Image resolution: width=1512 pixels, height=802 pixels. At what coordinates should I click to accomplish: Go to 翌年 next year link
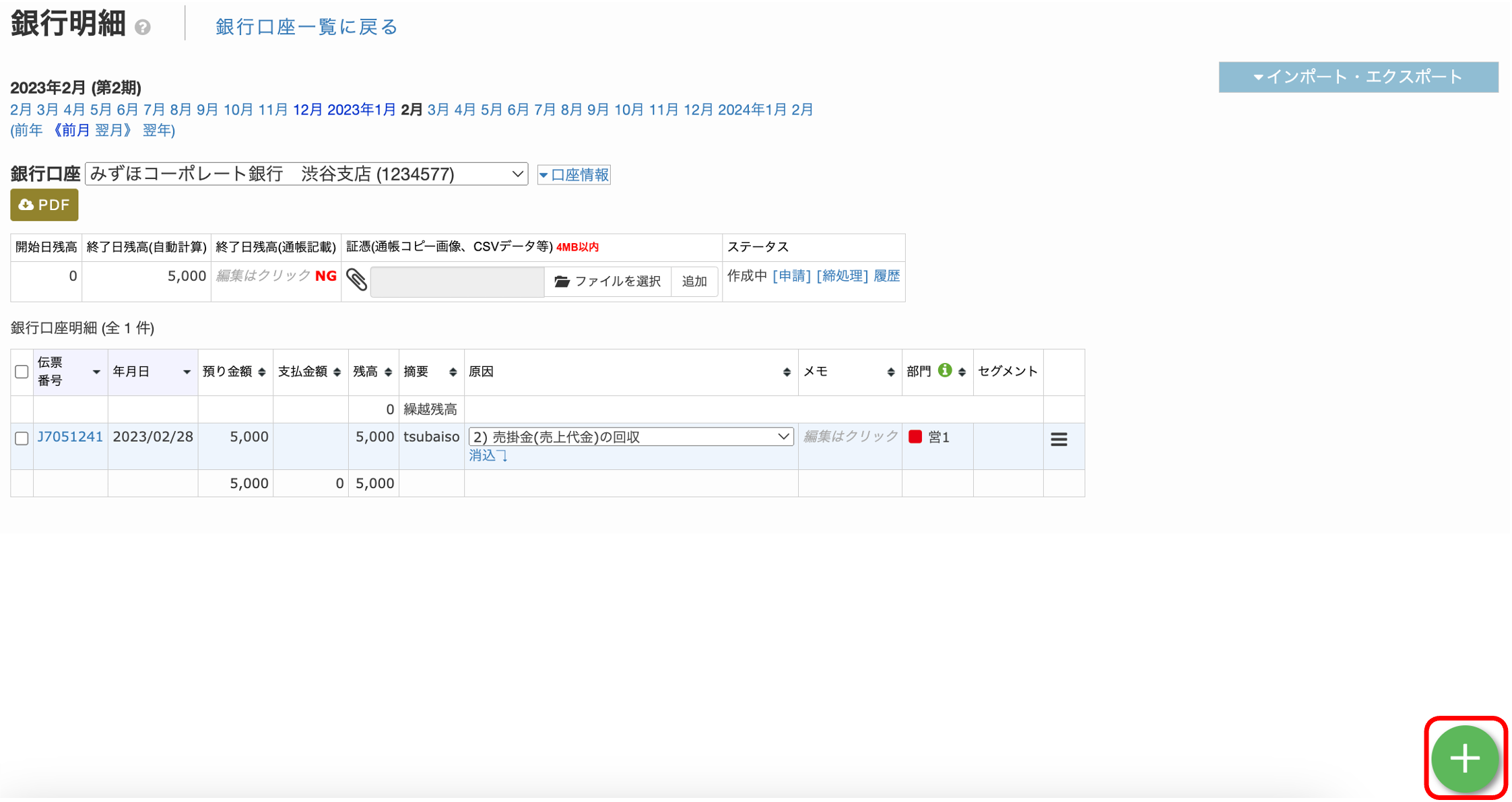[156, 130]
